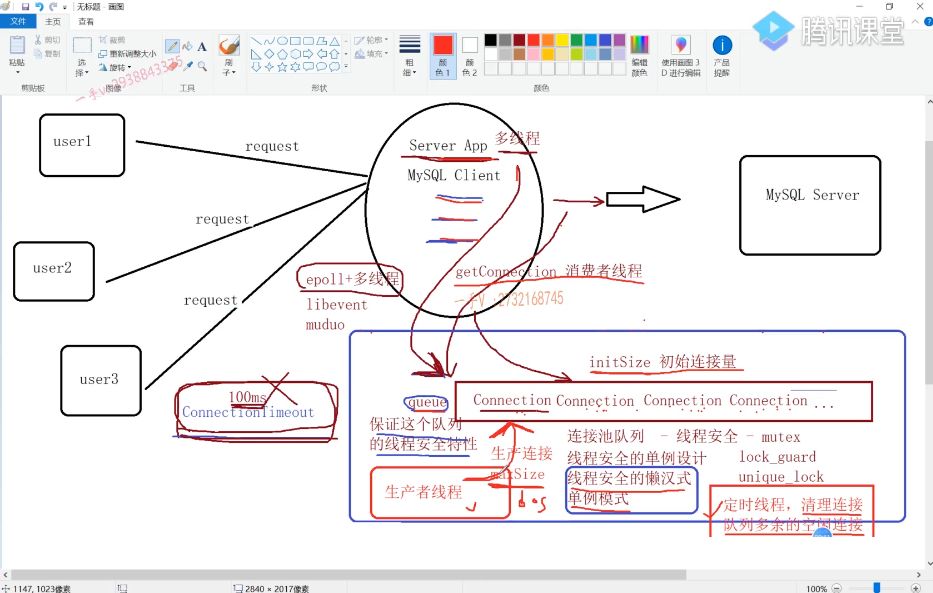The width and height of the screenshot is (933, 593).
Task: Select the Color picker eyedropper tool
Action: coord(188,65)
